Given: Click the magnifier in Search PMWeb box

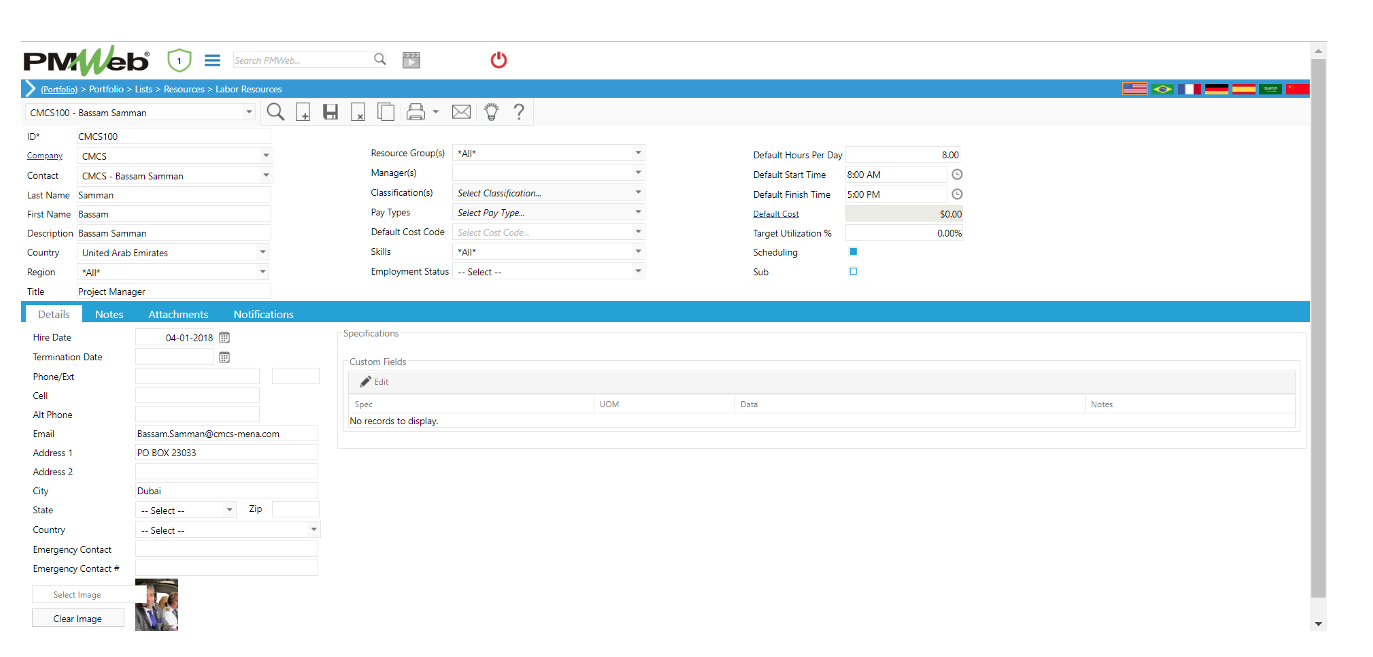Looking at the screenshot, I should coord(380,60).
